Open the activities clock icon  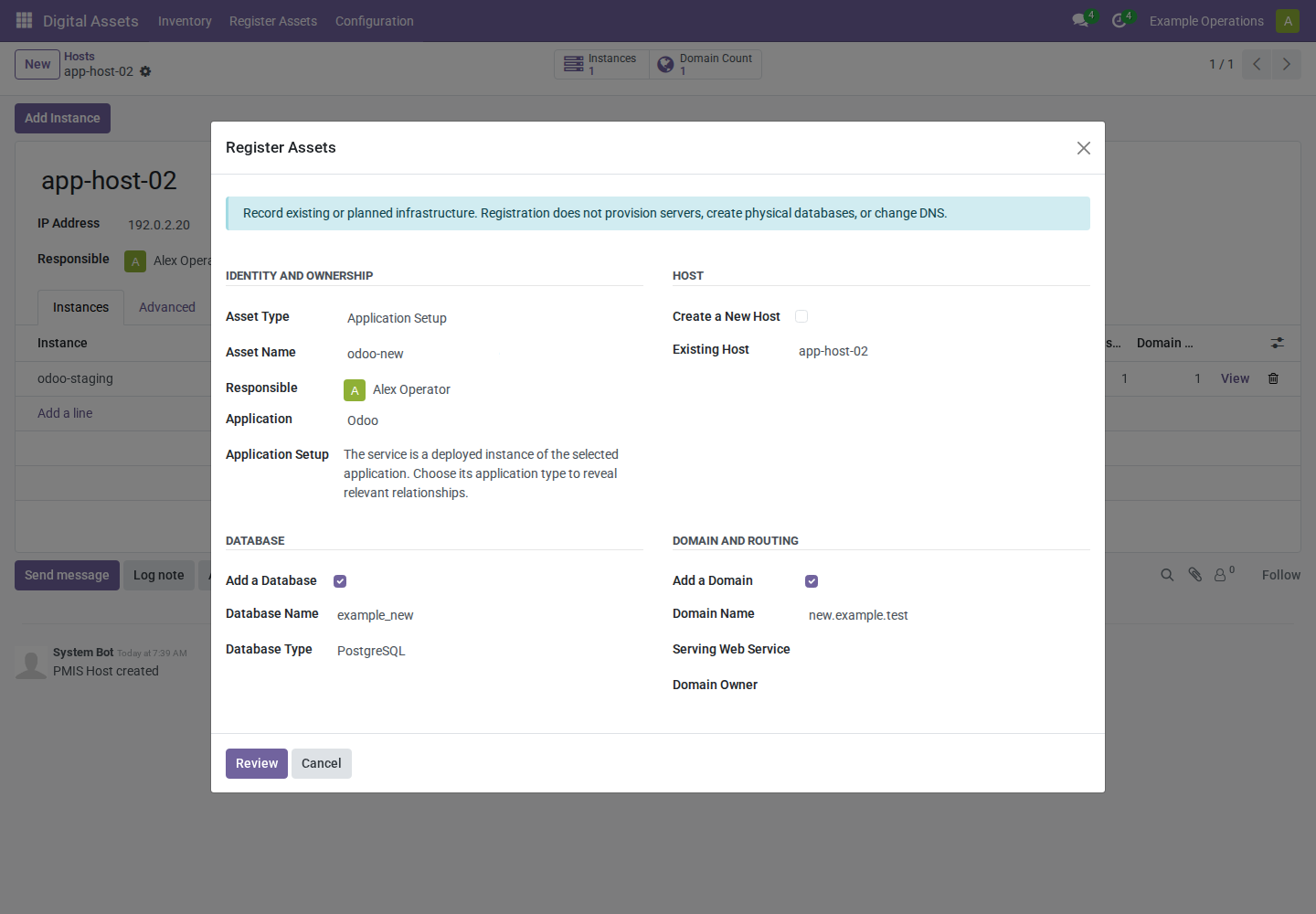(x=1119, y=20)
